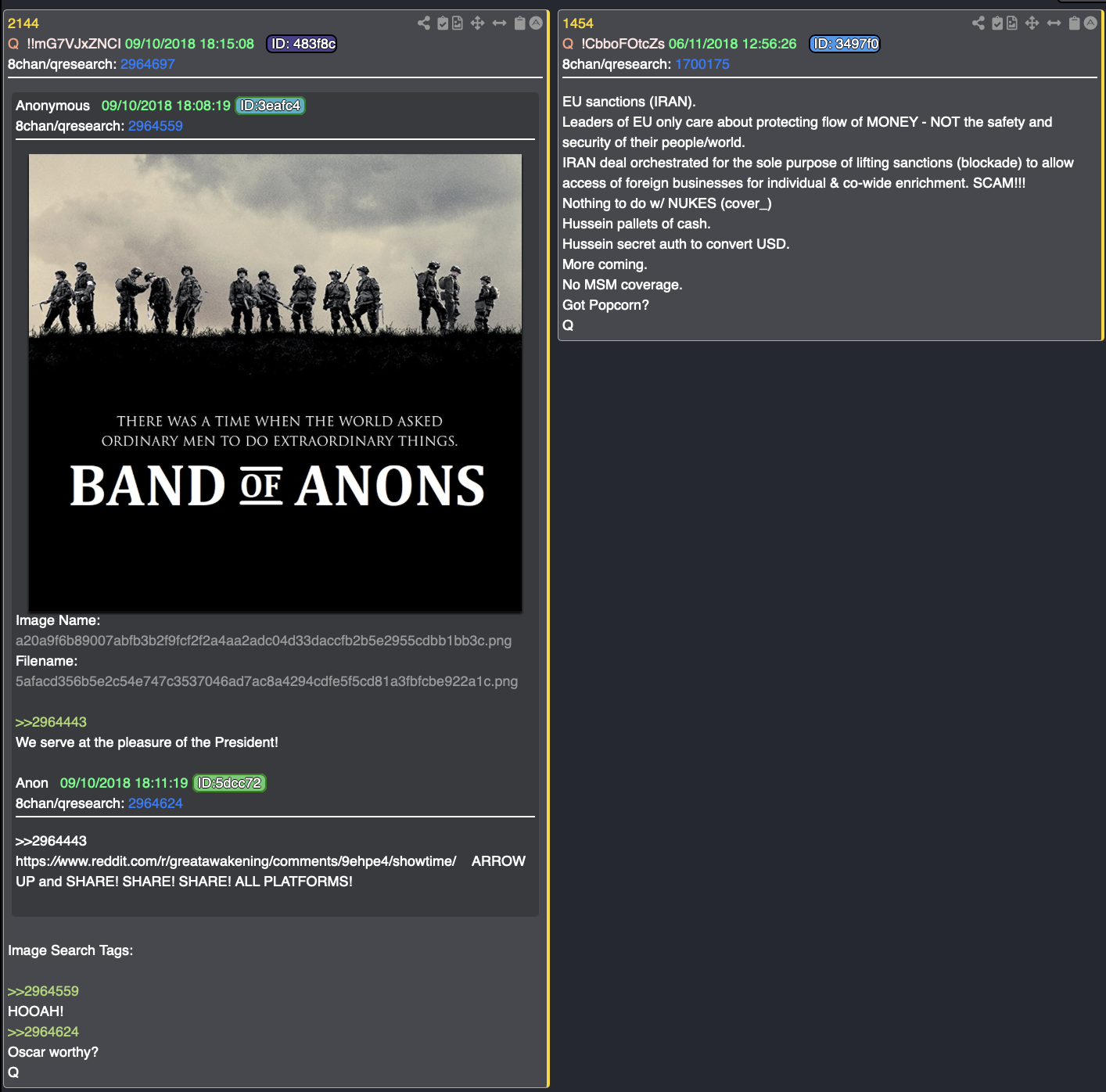Click ID badge 483f8c

pos(302,44)
